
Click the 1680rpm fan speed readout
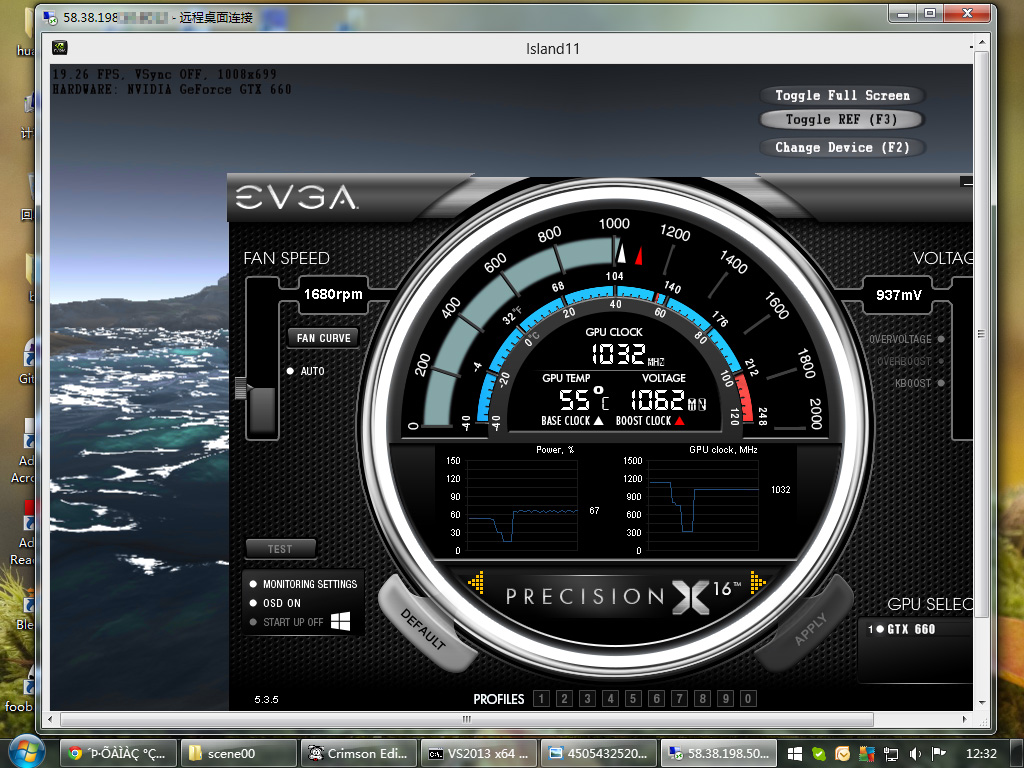point(332,294)
